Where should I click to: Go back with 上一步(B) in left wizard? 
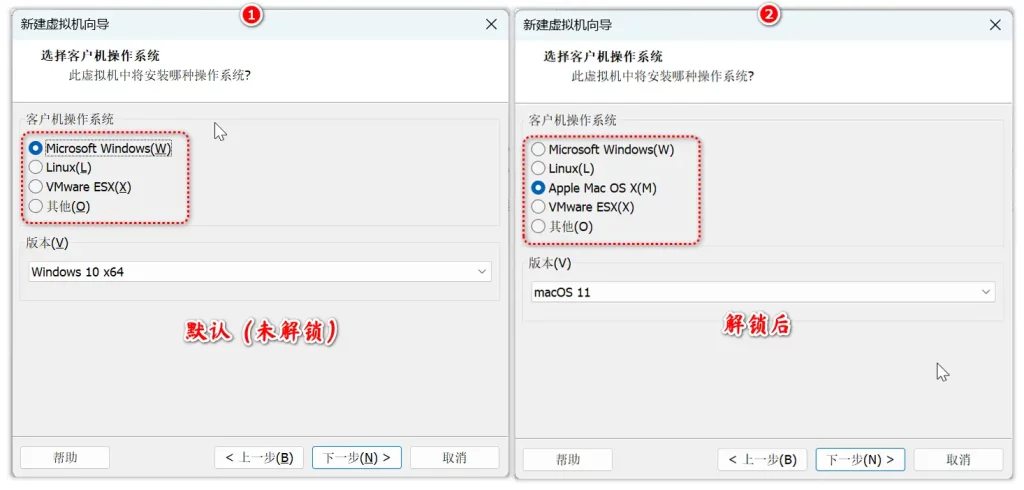(259, 457)
